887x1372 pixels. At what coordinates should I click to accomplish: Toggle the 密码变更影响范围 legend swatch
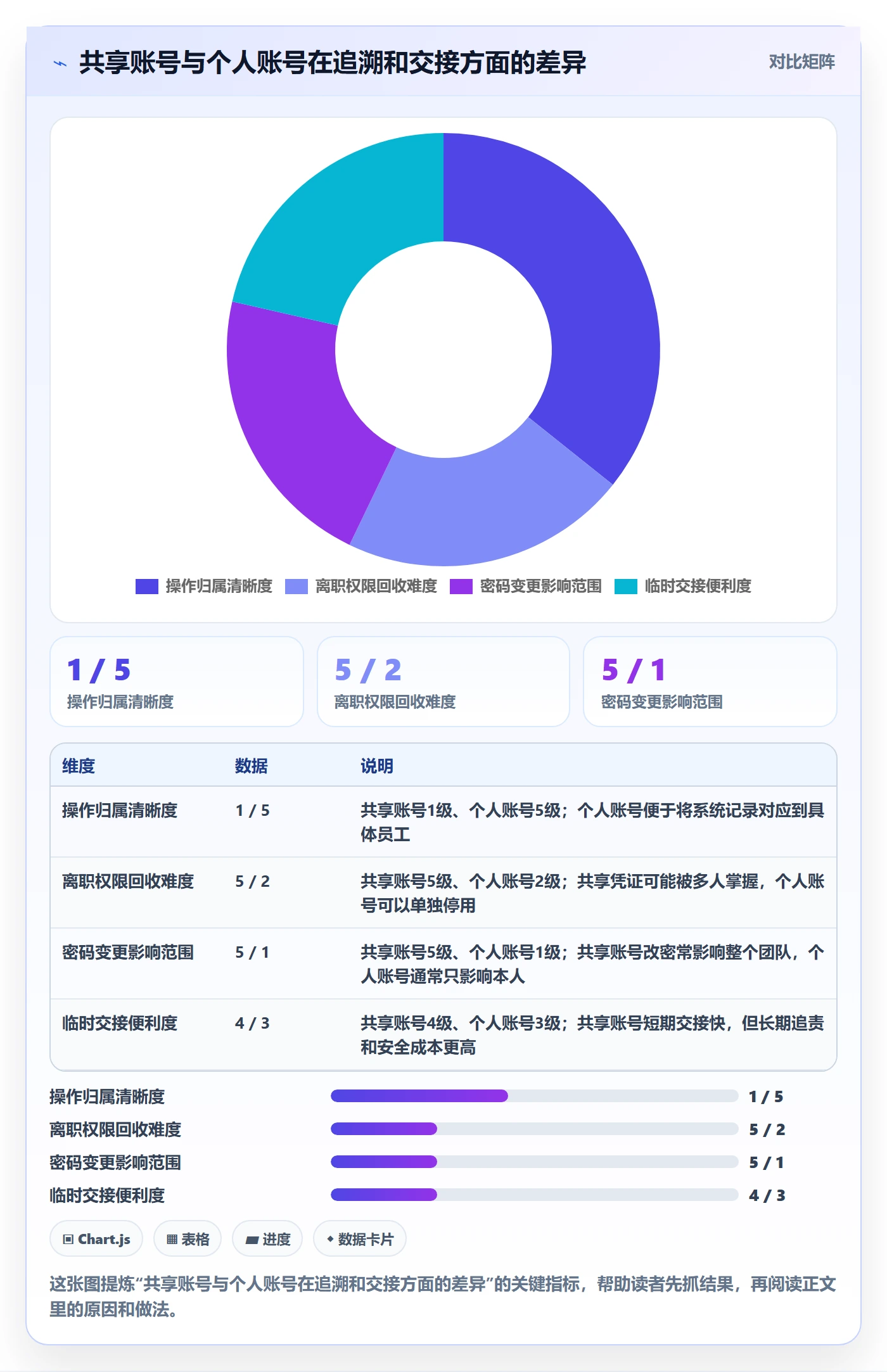tap(461, 587)
